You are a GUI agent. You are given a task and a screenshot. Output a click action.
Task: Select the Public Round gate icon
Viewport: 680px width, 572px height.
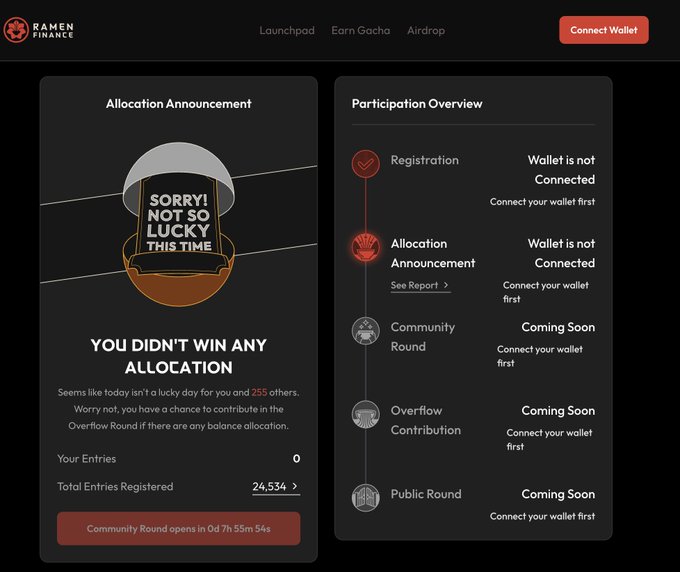tap(366, 498)
